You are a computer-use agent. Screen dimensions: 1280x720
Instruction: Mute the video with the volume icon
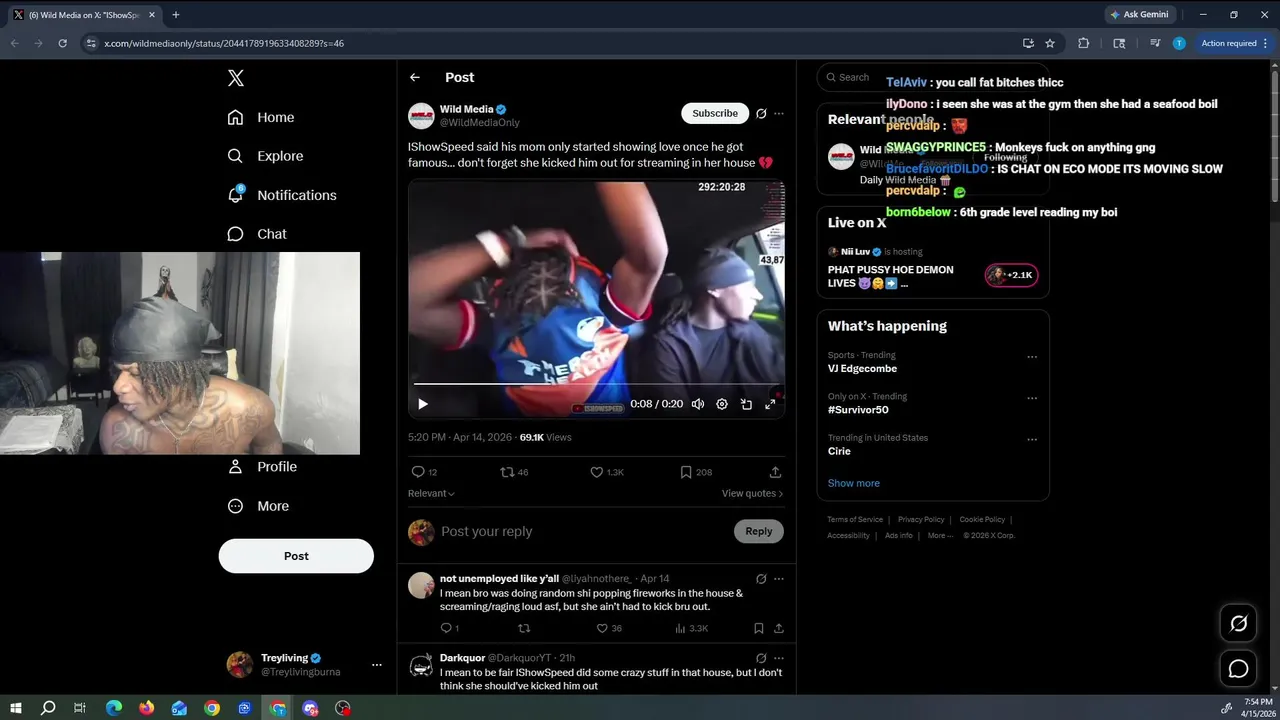tap(698, 404)
